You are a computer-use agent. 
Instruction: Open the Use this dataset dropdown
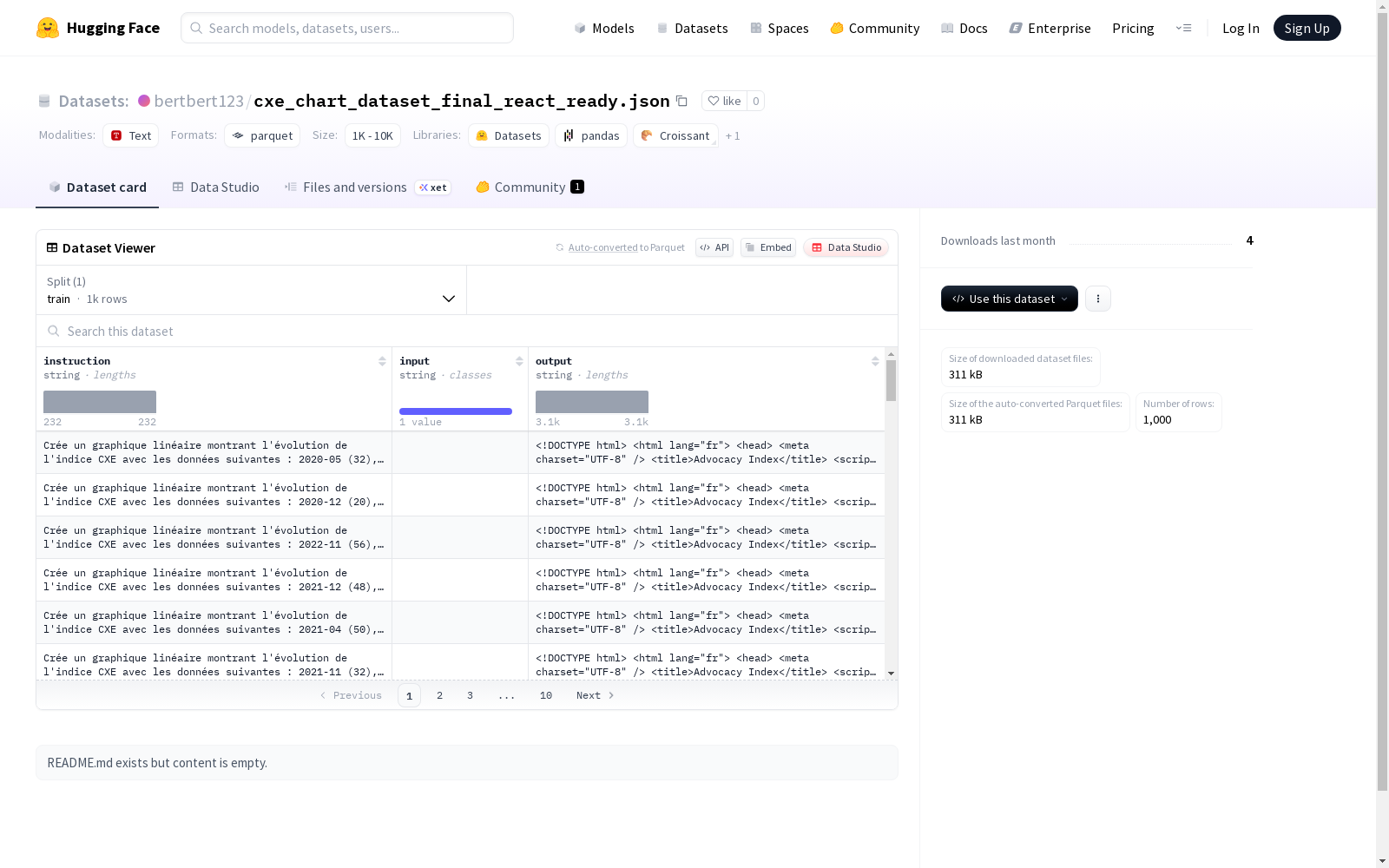point(1010,299)
